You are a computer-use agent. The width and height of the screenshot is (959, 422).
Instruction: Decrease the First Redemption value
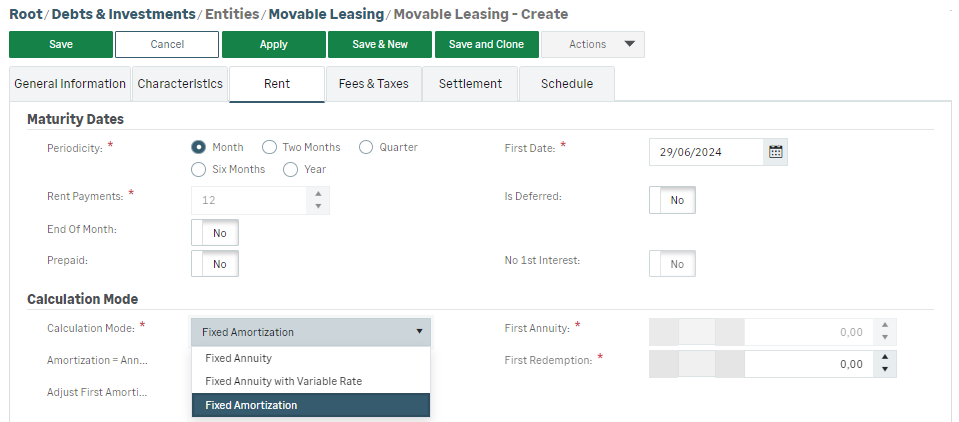[x=884, y=370]
